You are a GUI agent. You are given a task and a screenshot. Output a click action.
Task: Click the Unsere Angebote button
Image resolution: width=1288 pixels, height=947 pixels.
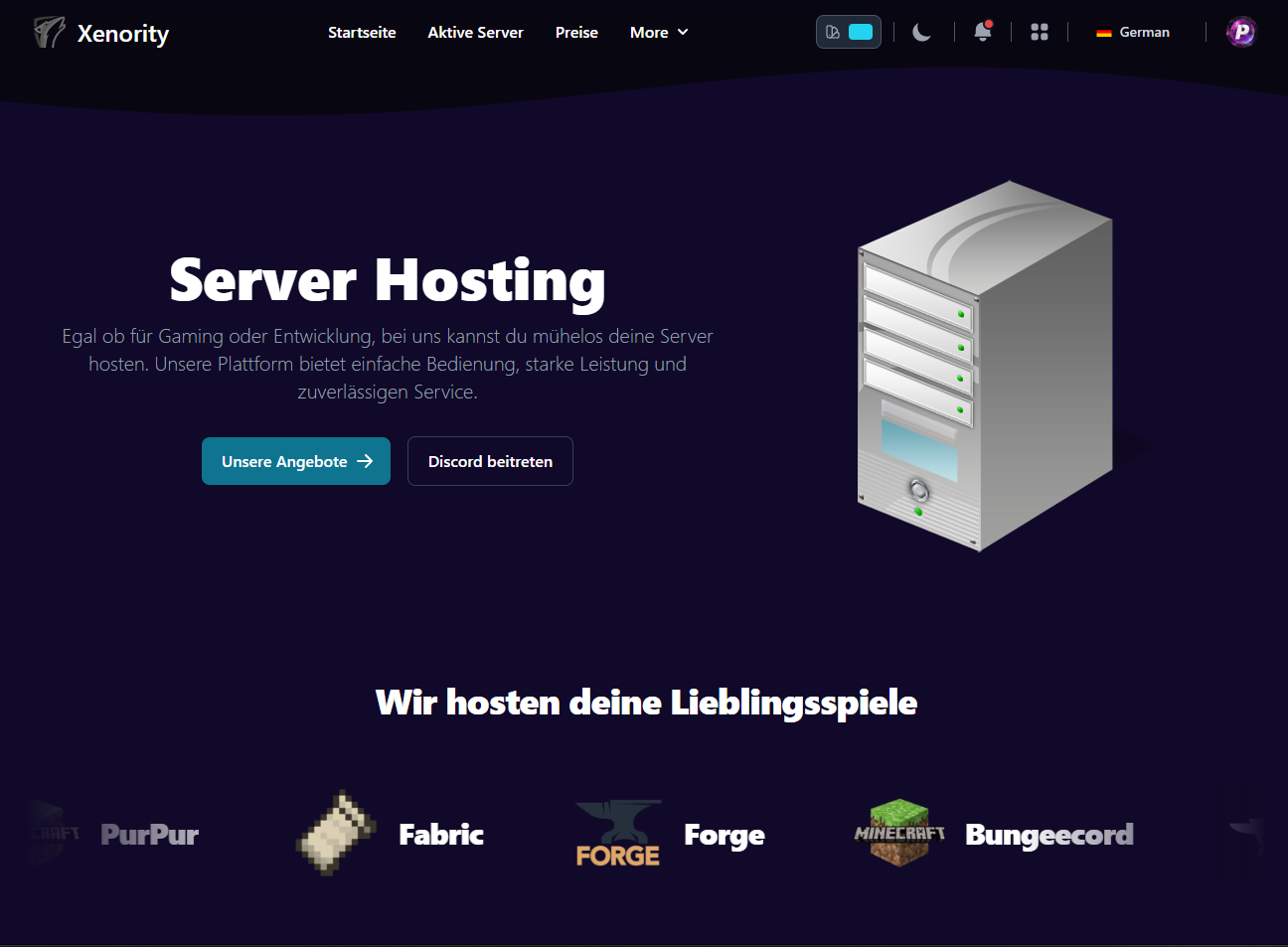296,461
